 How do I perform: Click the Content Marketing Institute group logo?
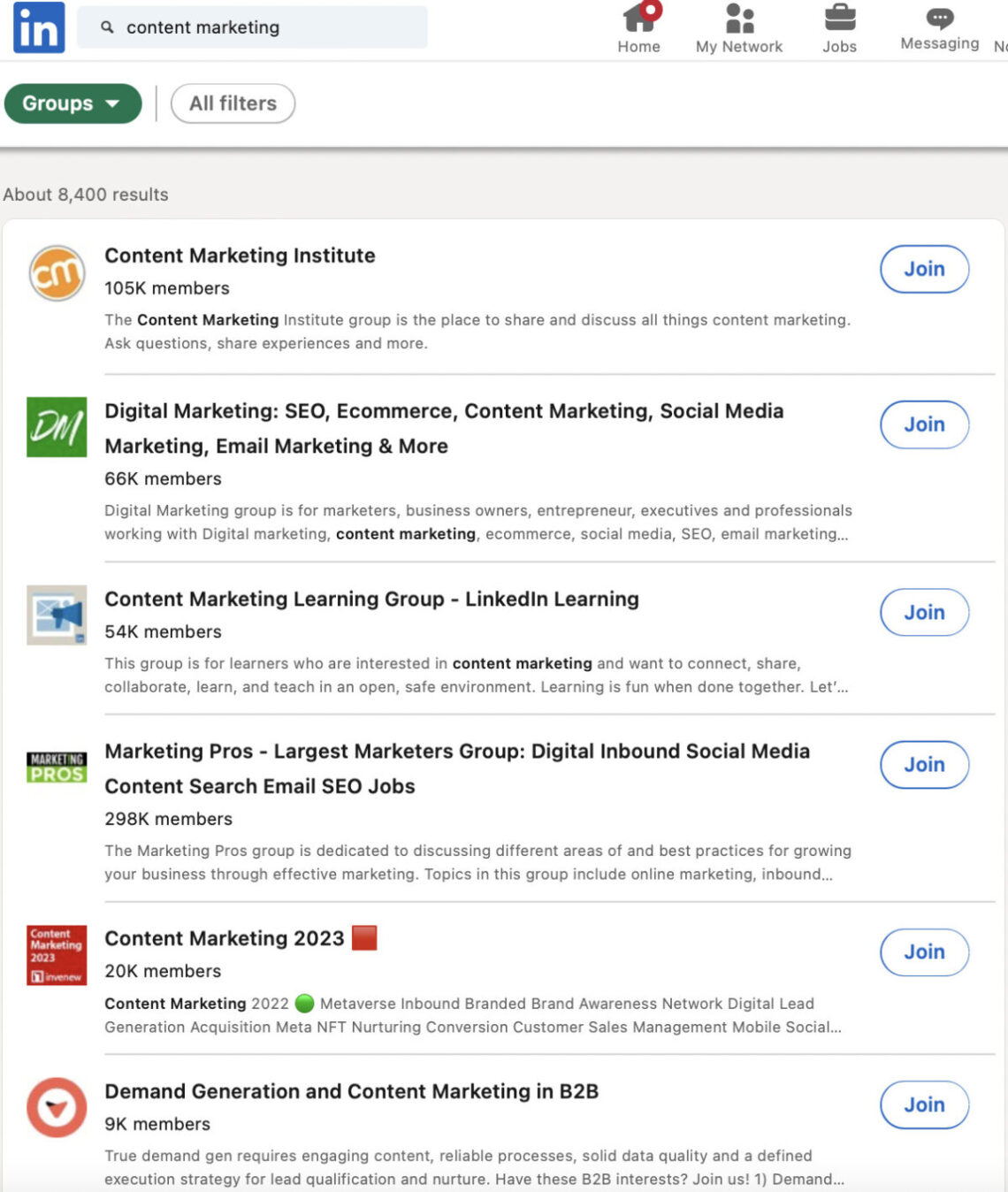(x=56, y=271)
